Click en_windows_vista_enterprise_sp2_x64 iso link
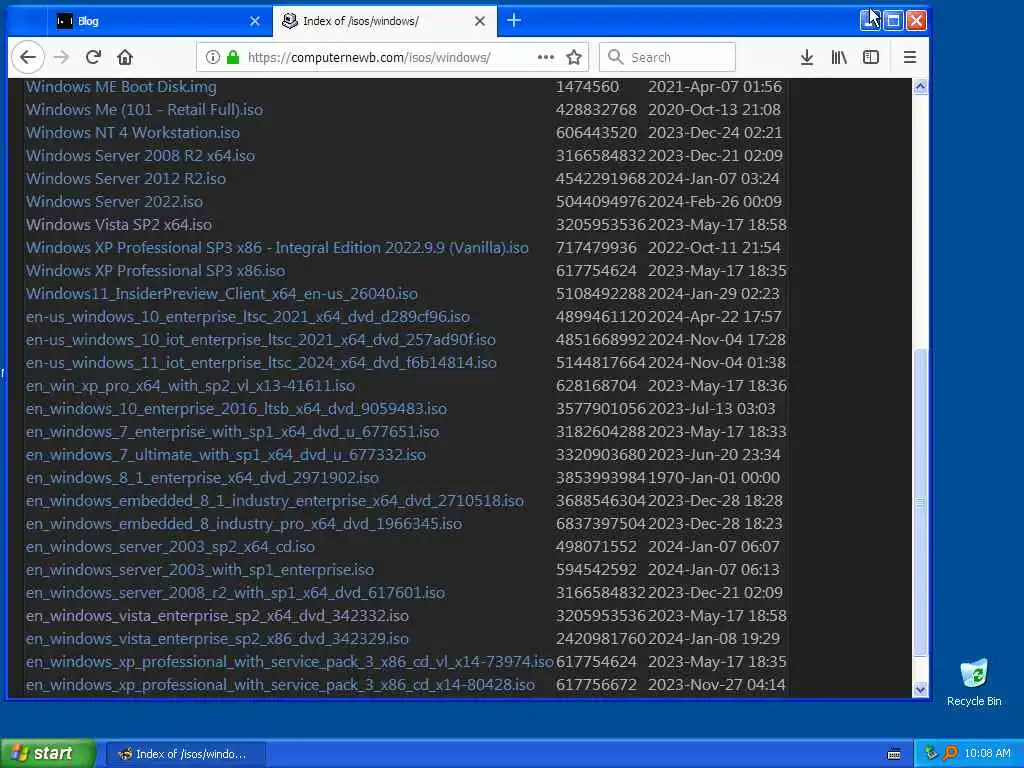The image size is (1024, 768). pos(217,615)
